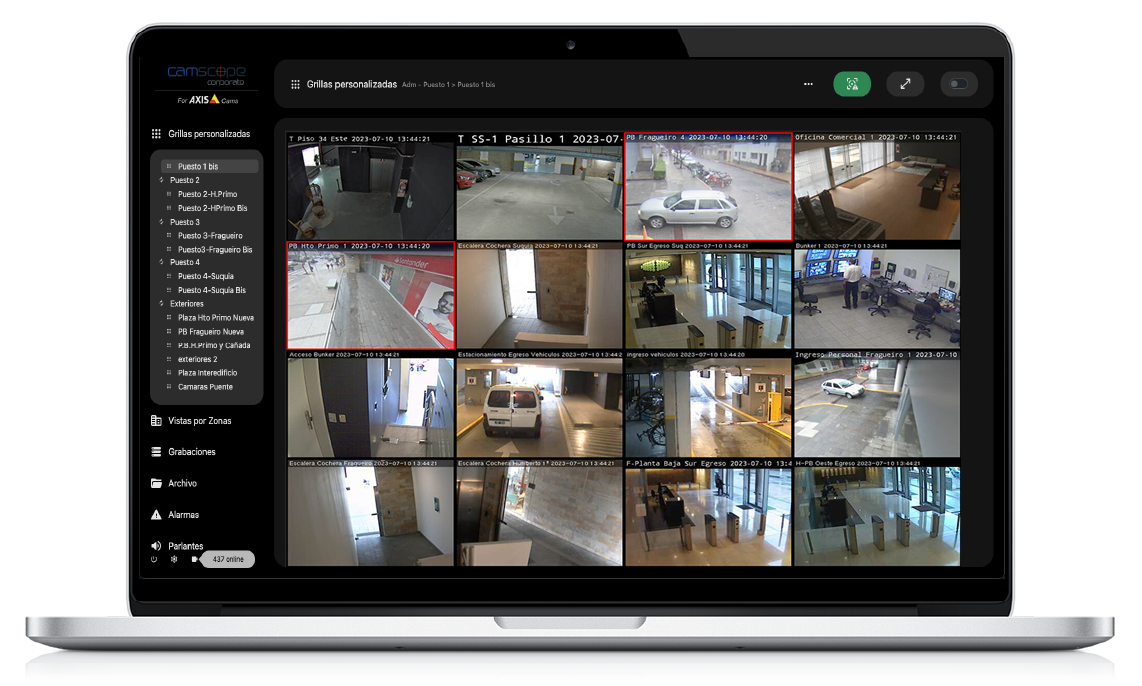Click the camera icon beside 437 online
The height and width of the screenshot is (686, 1142).
click(x=194, y=559)
